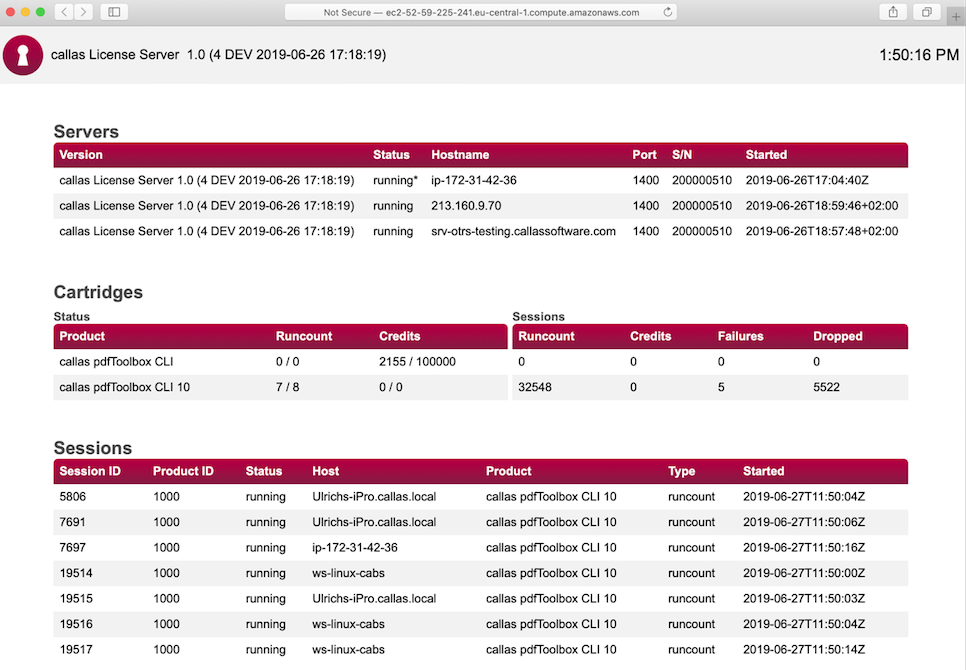Viewport: 966px width, 670px height.
Task: Click session ID 19514
Action: 76,573
